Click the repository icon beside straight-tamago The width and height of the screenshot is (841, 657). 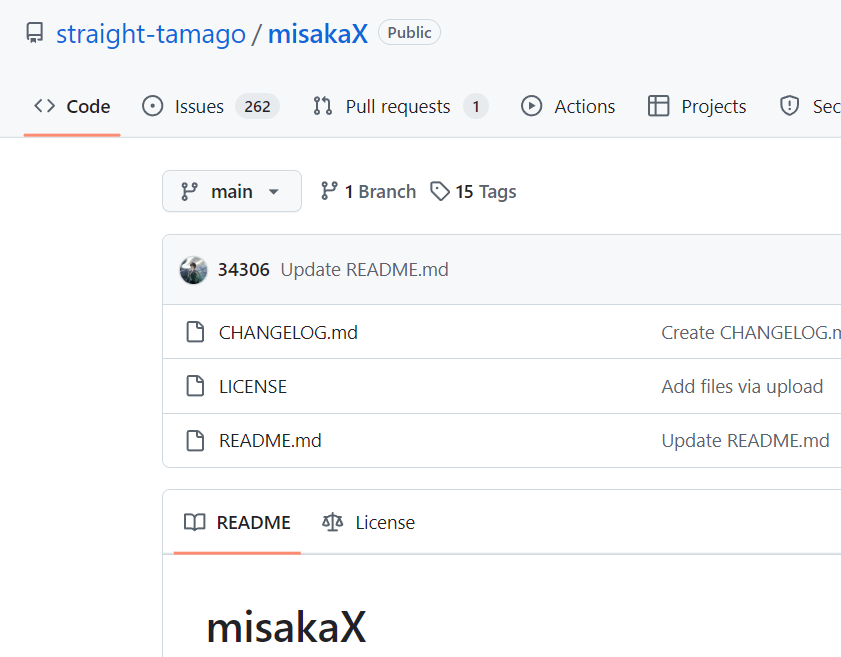click(x=35, y=33)
